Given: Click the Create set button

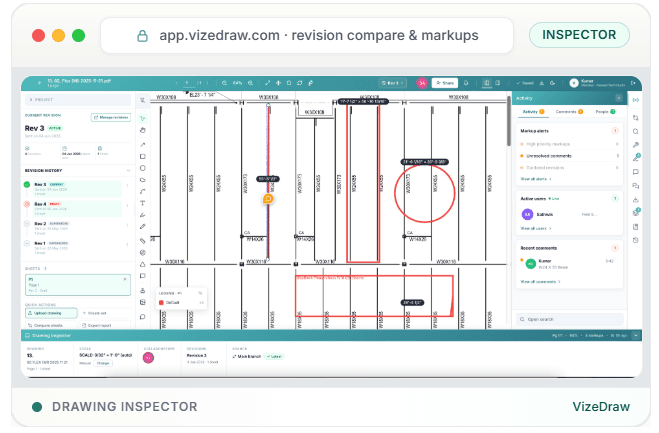Looking at the screenshot, I should click(105, 313).
